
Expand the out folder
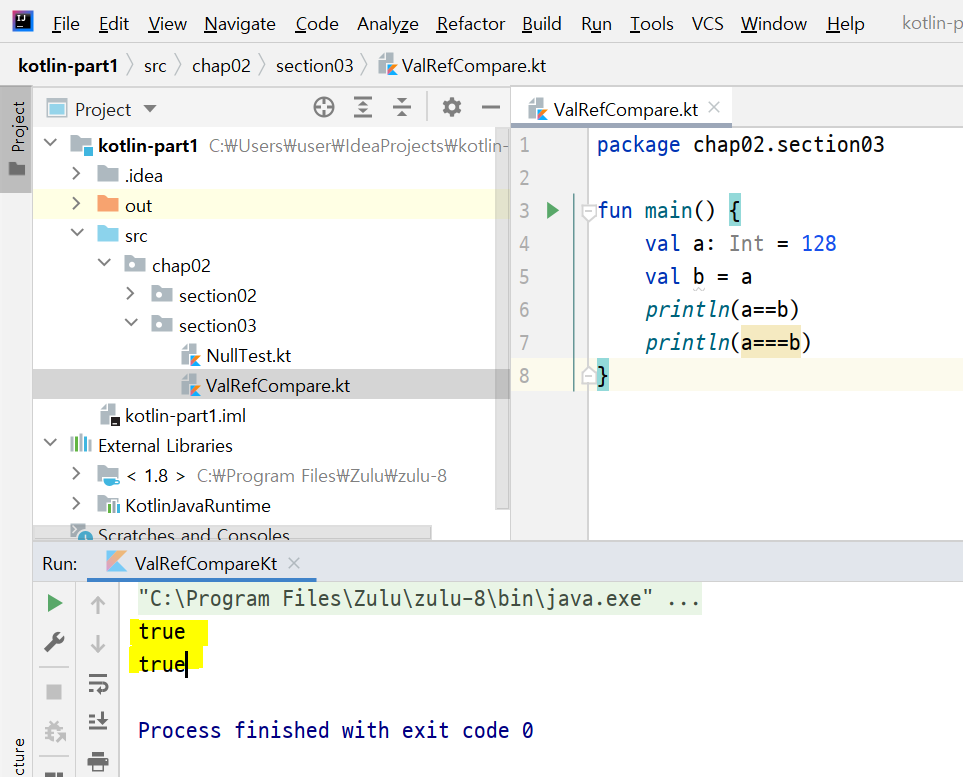coord(76,203)
